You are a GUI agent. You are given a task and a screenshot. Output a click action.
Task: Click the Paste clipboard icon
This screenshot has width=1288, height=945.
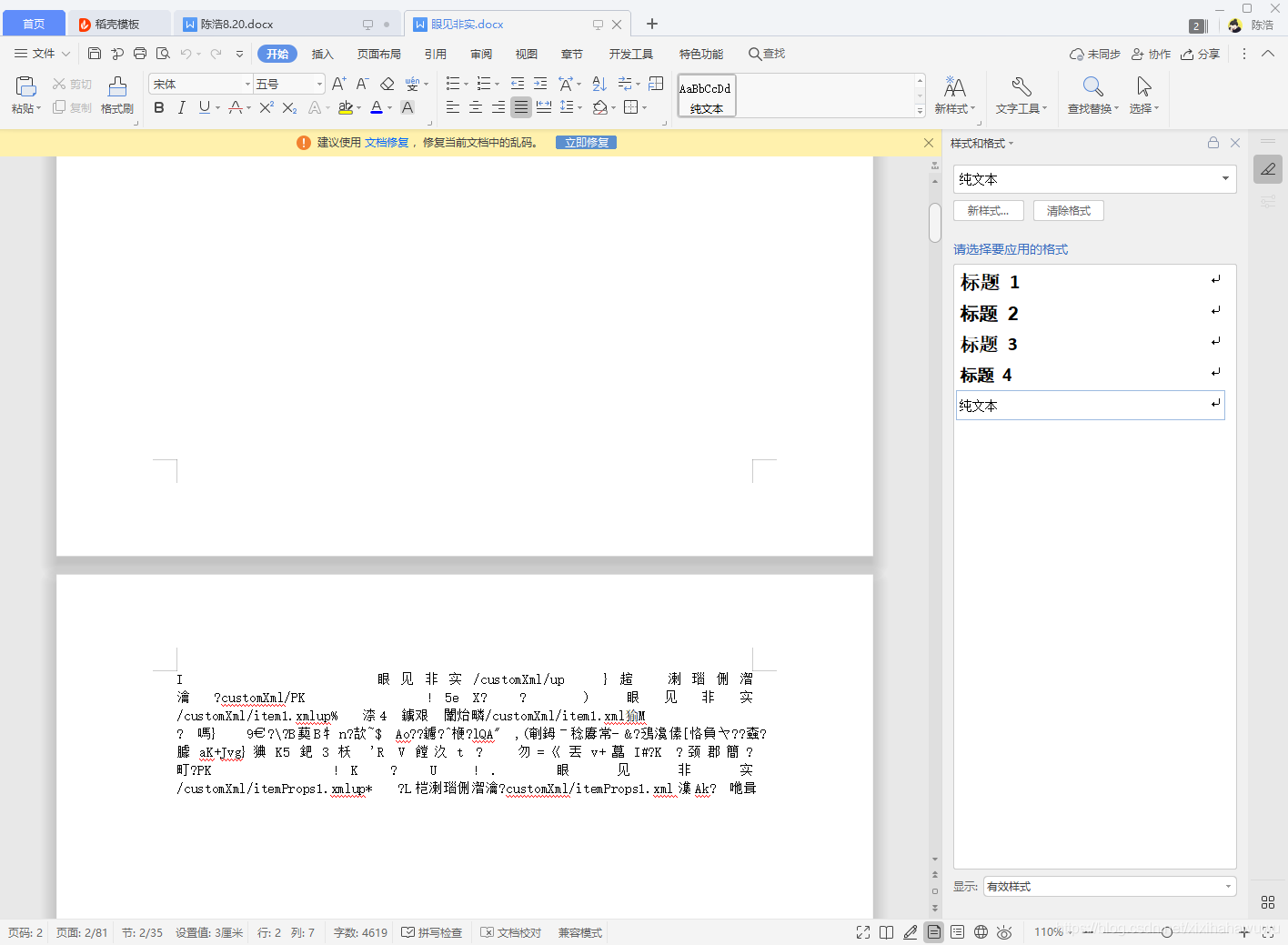pos(25,86)
